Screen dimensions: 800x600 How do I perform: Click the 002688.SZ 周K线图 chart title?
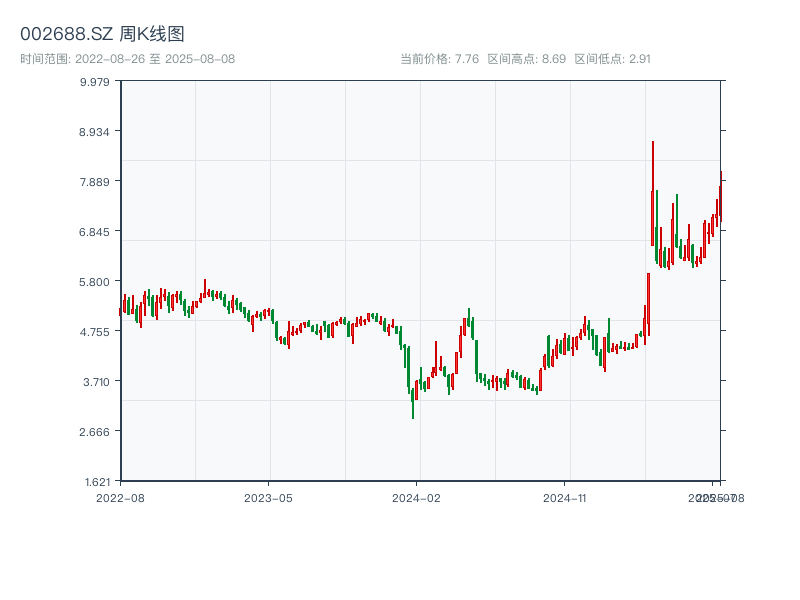[102, 34]
